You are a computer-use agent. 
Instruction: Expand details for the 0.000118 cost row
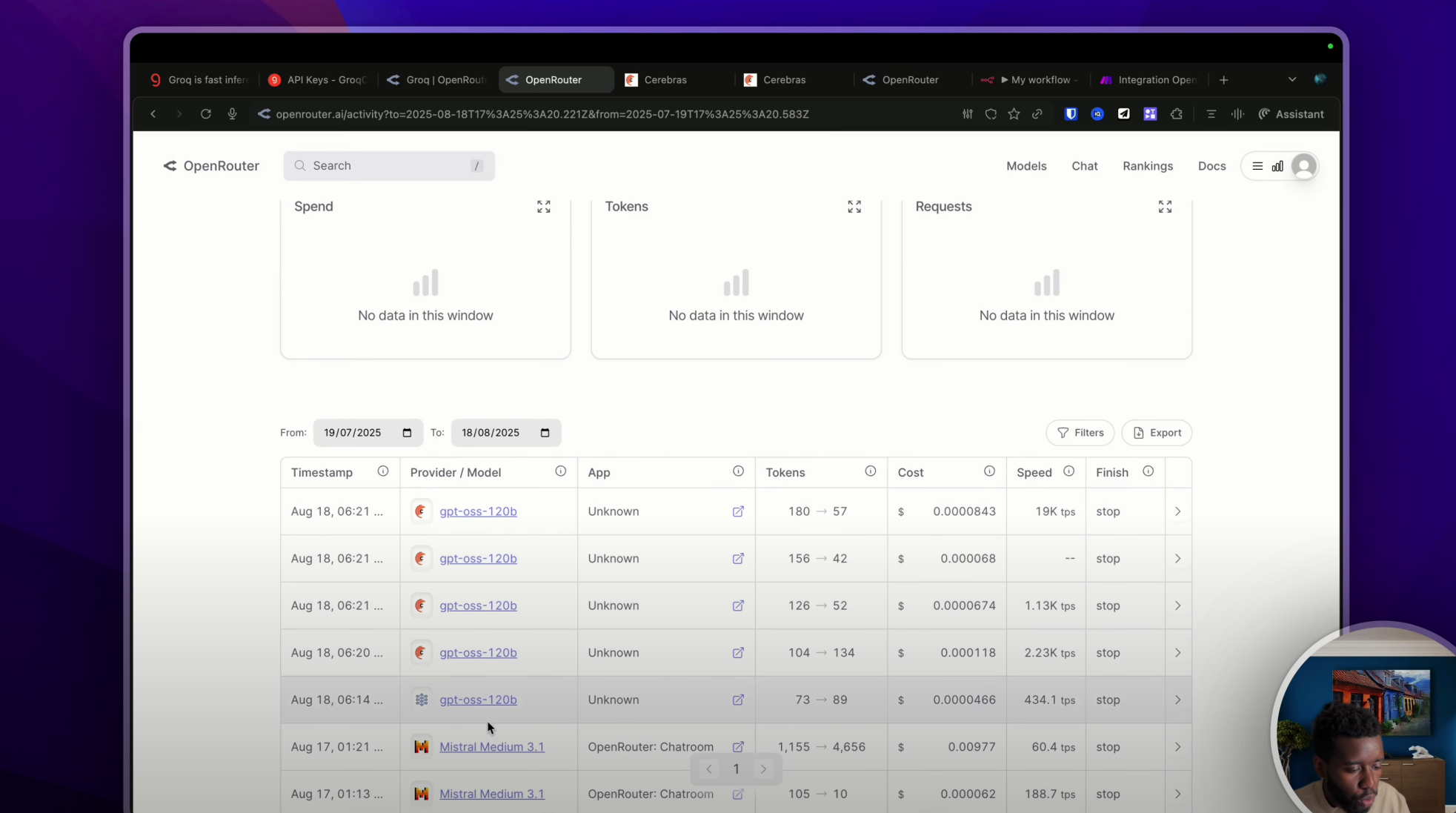pos(1177,653)
